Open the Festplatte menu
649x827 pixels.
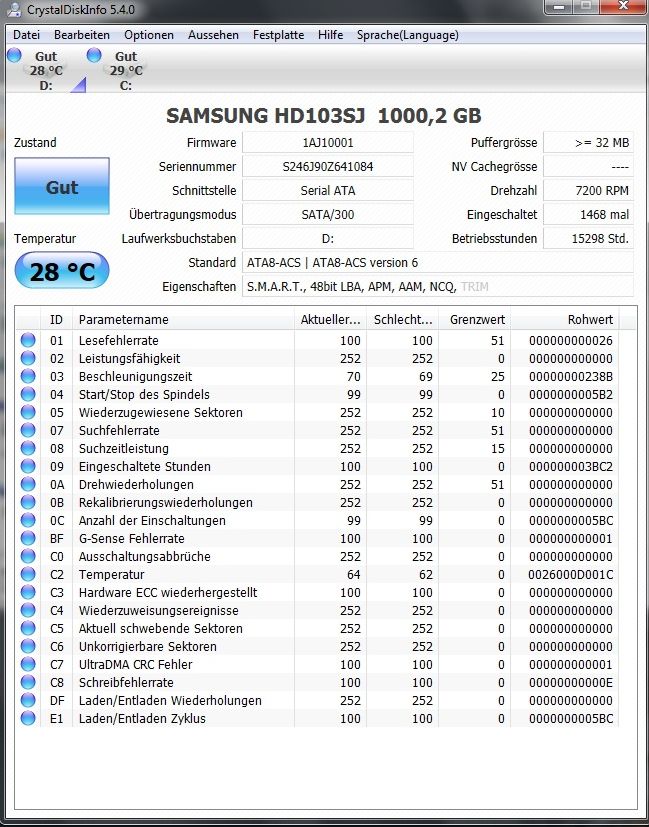point(278,35)
